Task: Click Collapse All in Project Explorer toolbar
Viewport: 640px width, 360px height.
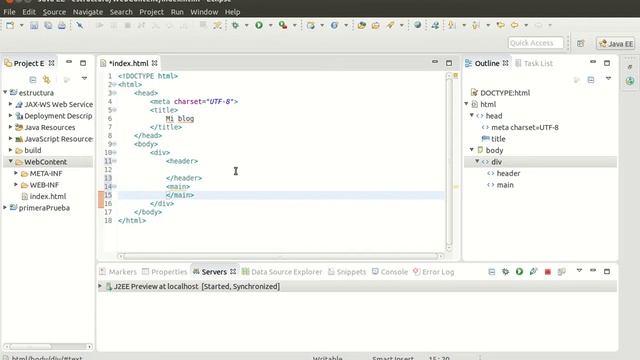Action: click(x=33, y=79)
